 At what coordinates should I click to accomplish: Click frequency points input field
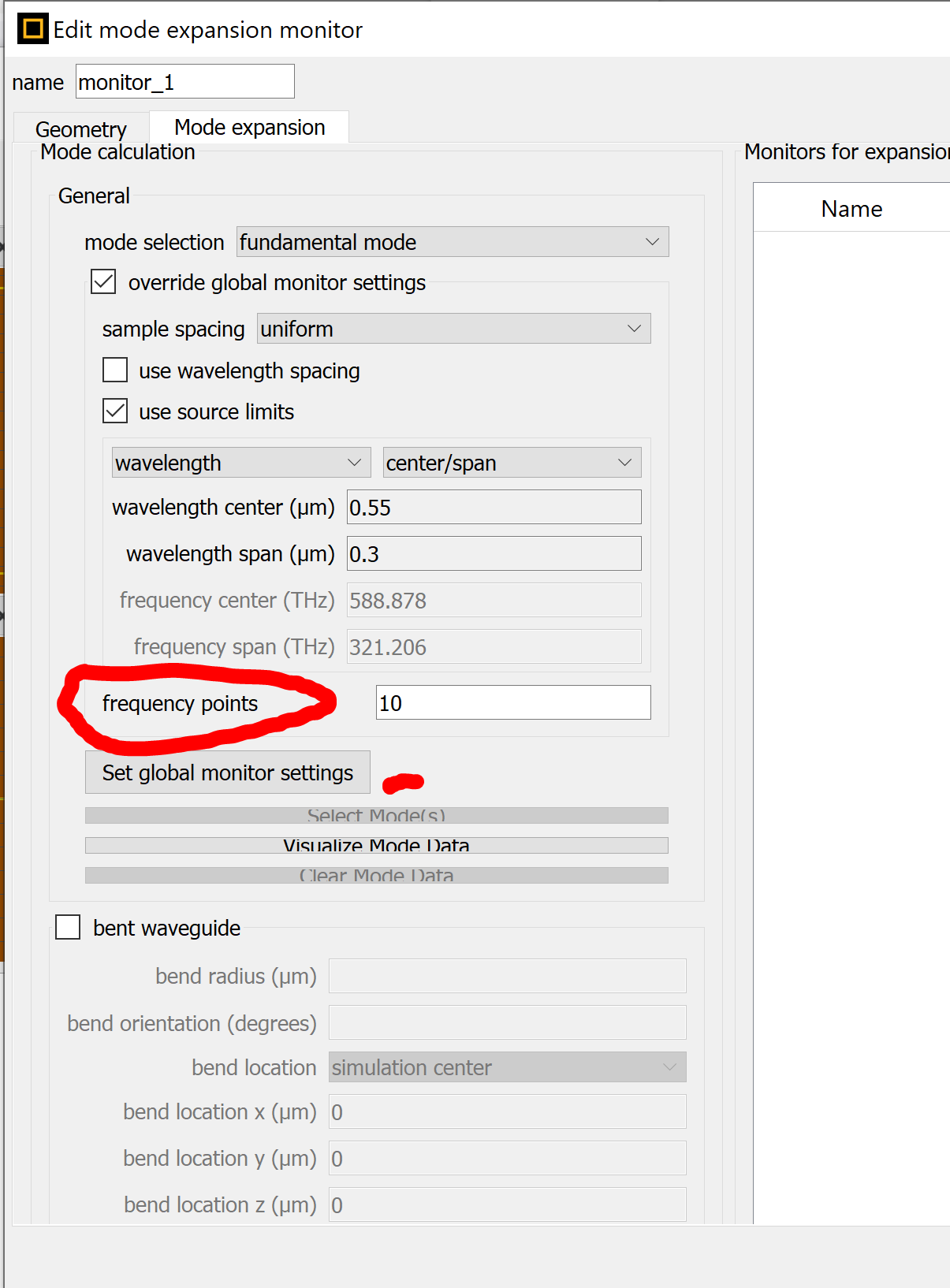tap(513, 702)
